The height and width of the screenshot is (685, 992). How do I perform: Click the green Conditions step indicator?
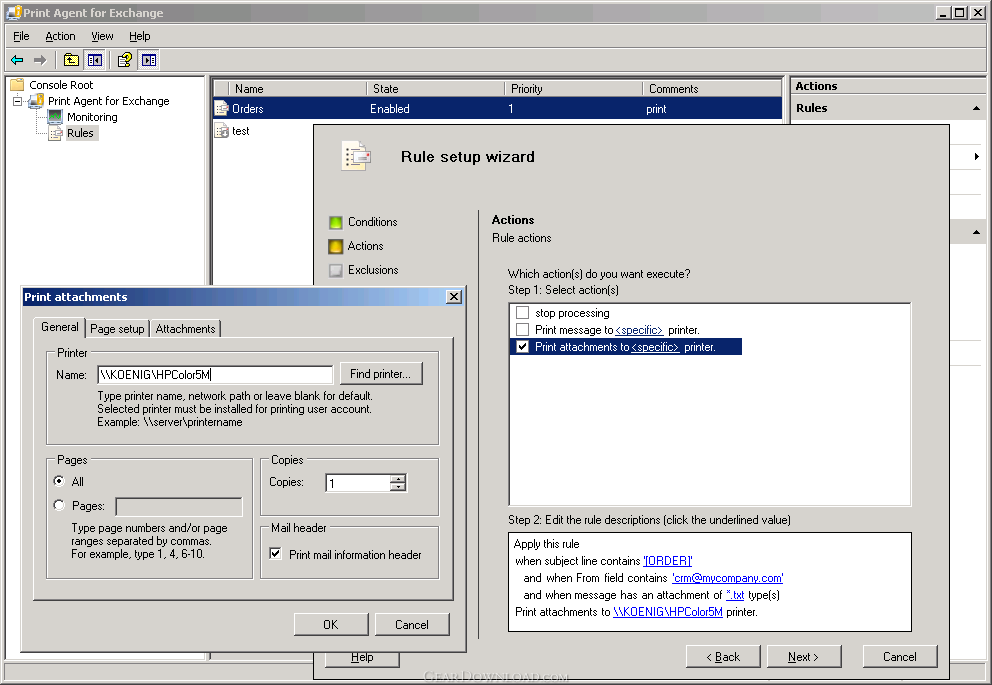[x=335, y=223]
